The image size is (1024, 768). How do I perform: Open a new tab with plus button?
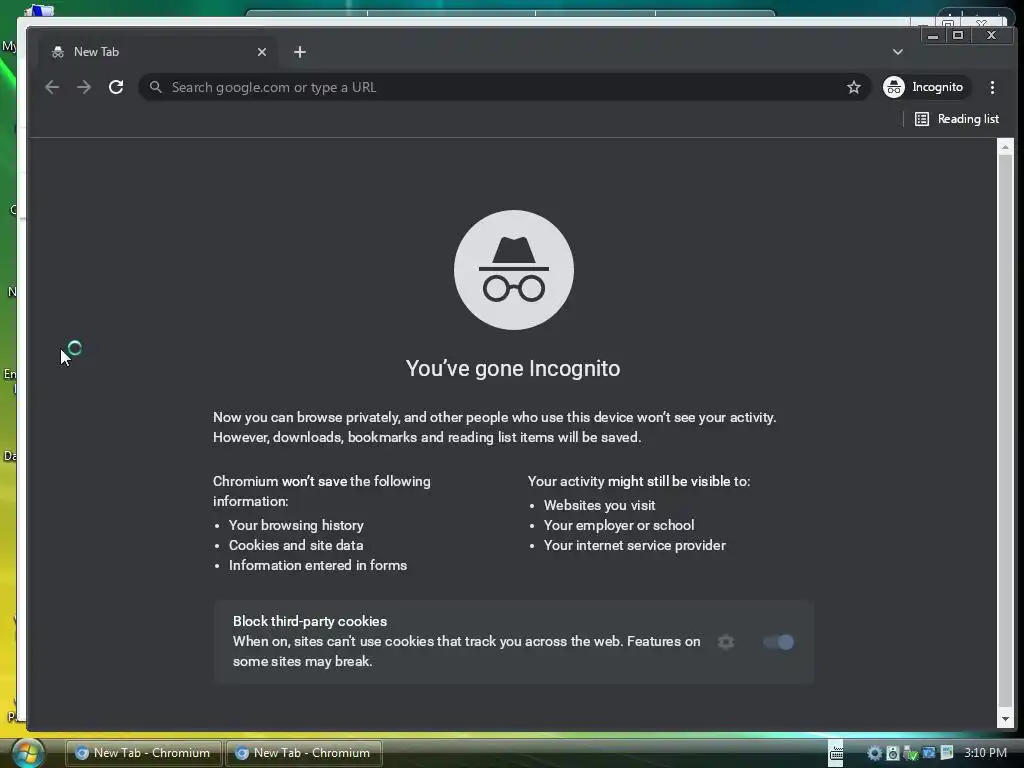tap(300, 52)
